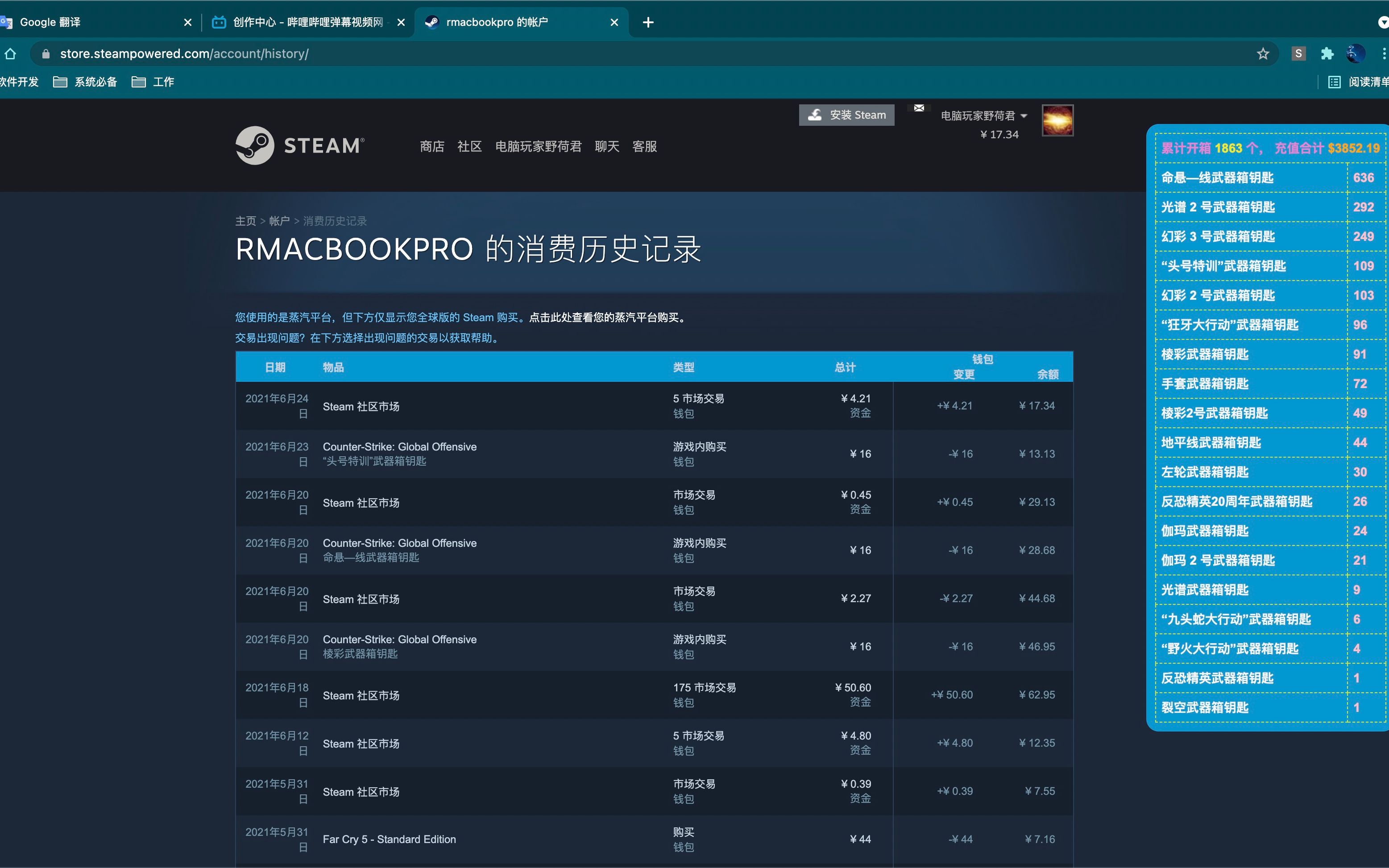Image resolution: width=1389 pixels, height=868 pixels.
Task: Click the bookmark star in the address bar
Action: pos(1262,54)
